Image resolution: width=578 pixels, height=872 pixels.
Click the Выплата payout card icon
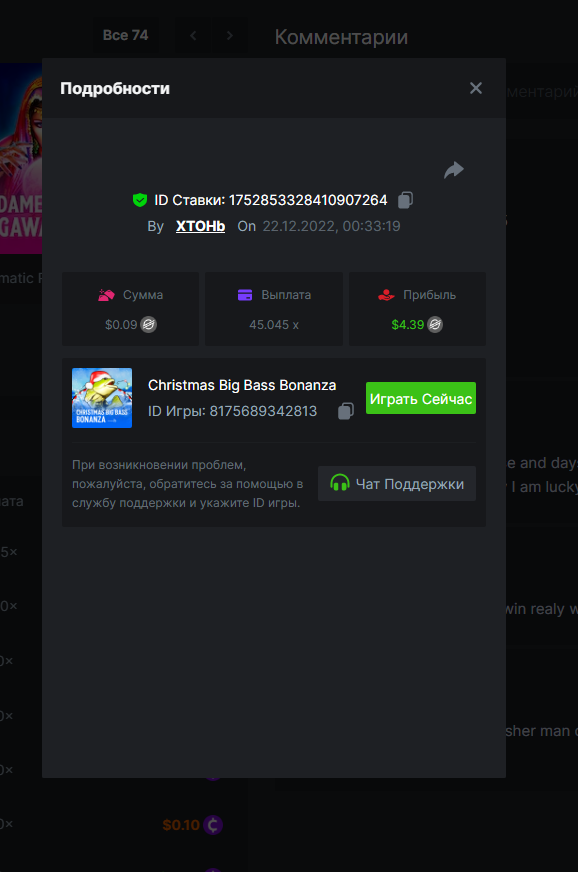[245, 295]
